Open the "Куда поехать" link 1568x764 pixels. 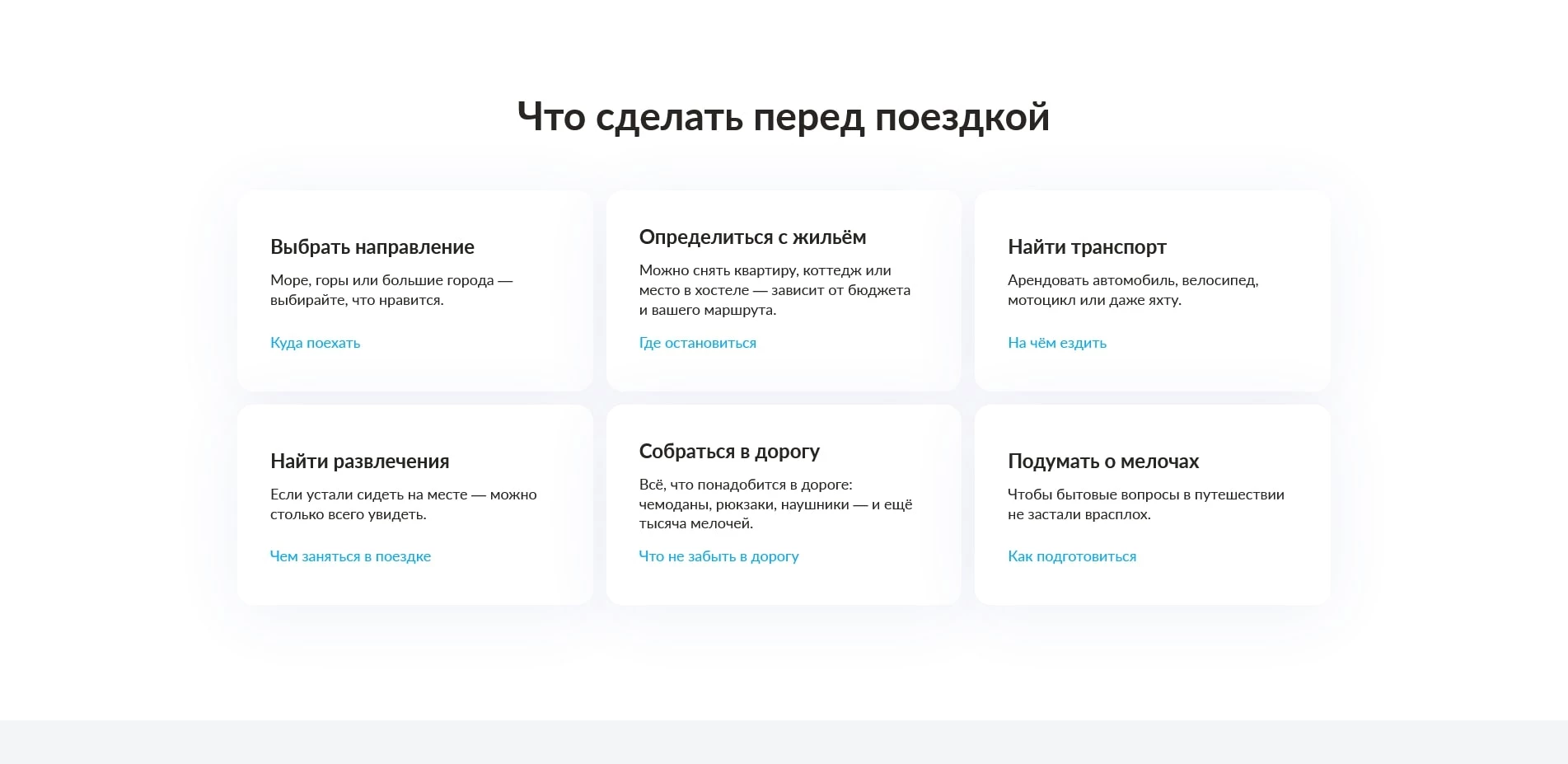point(315,343)
